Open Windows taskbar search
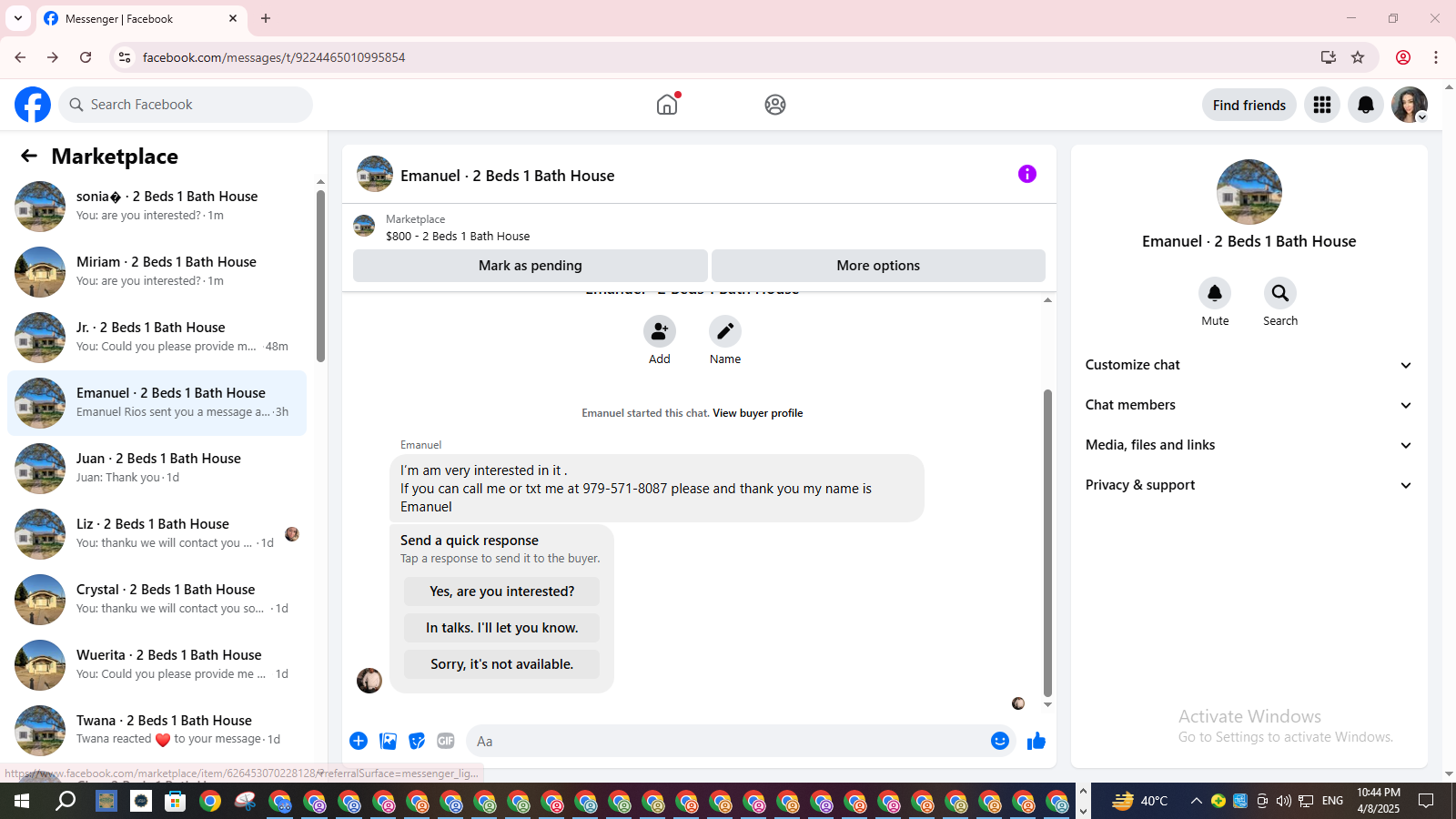The height and width of the screenshot is (819, 1456). [66, 801]
